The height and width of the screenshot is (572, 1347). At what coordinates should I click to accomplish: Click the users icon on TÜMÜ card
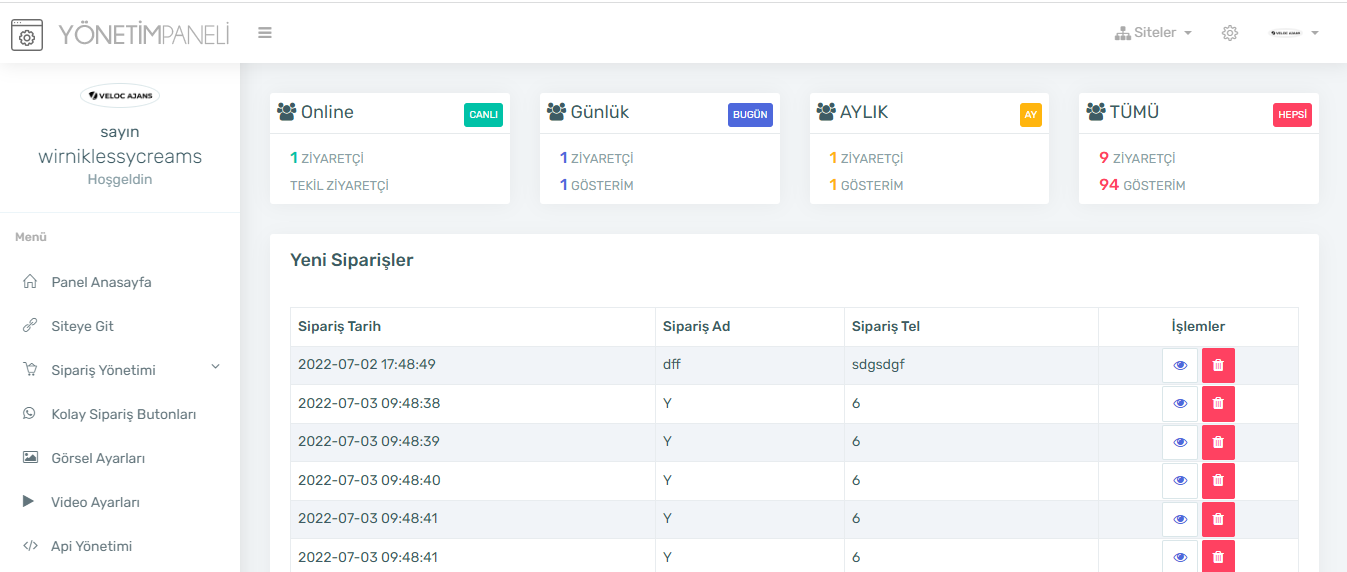point(1096,112)
